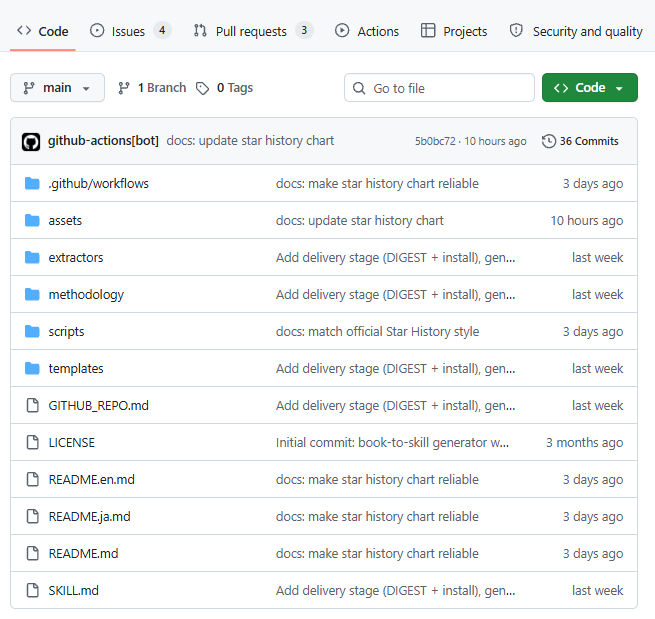Go to the Projects tab

point(454,31)
